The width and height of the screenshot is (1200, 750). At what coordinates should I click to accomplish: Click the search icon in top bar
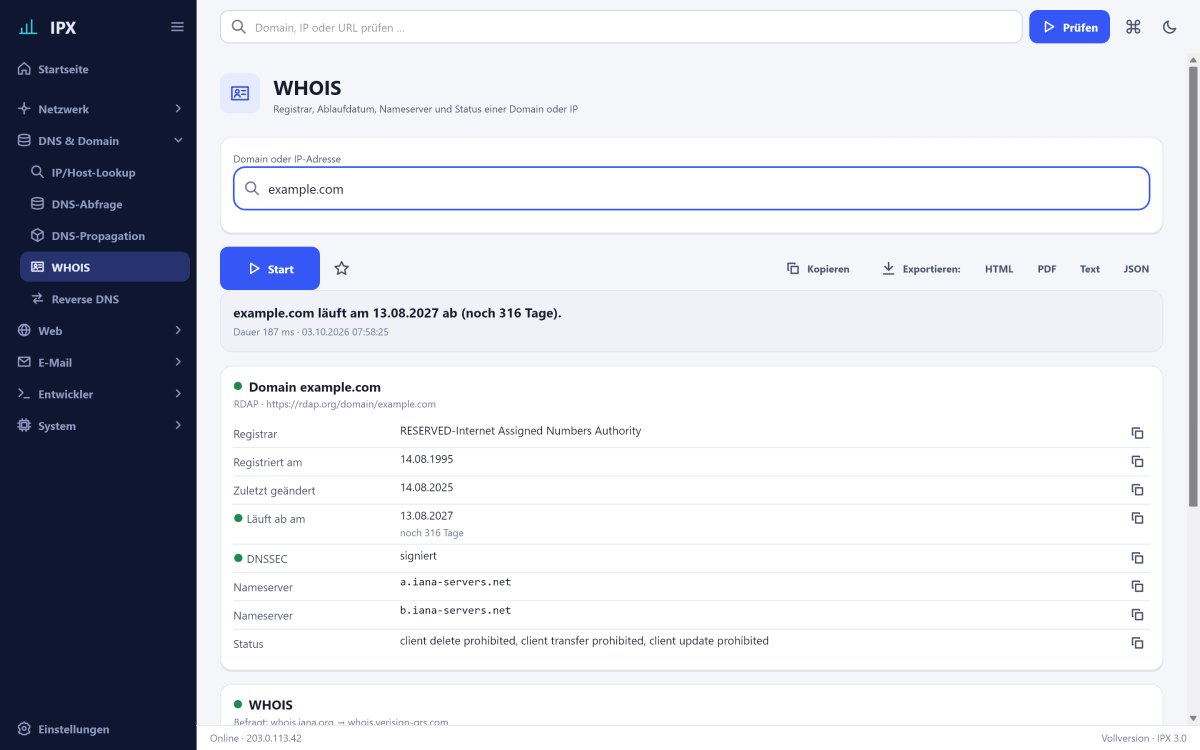point(239,27)
